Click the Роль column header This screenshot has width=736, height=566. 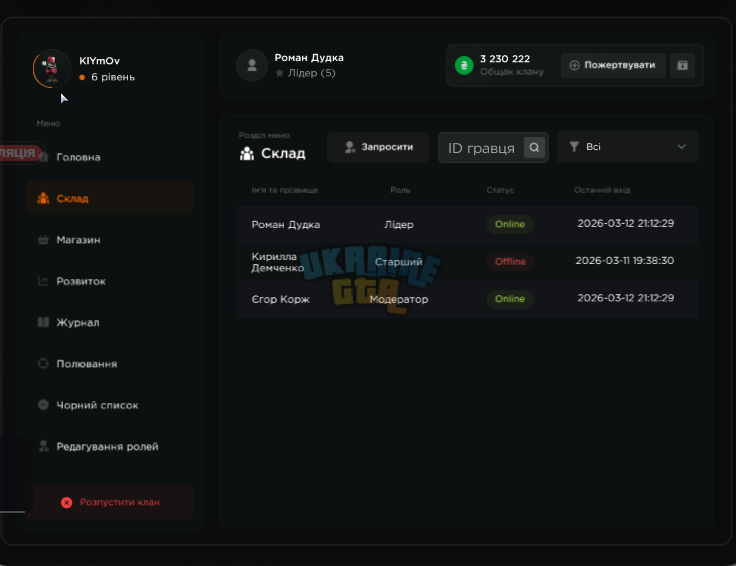tap(400, 190)
